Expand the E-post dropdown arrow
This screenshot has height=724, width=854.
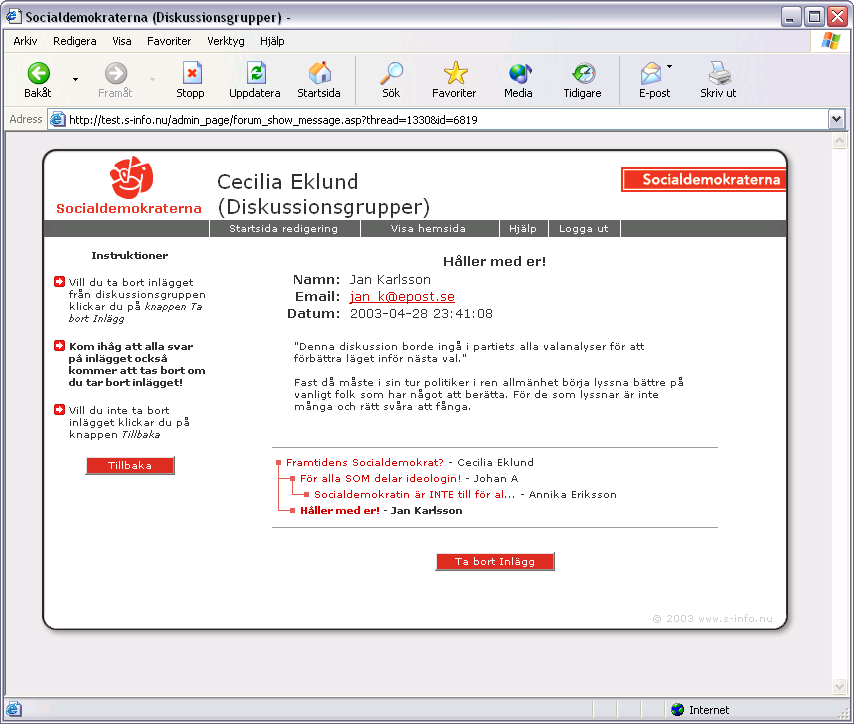(669, 66)
